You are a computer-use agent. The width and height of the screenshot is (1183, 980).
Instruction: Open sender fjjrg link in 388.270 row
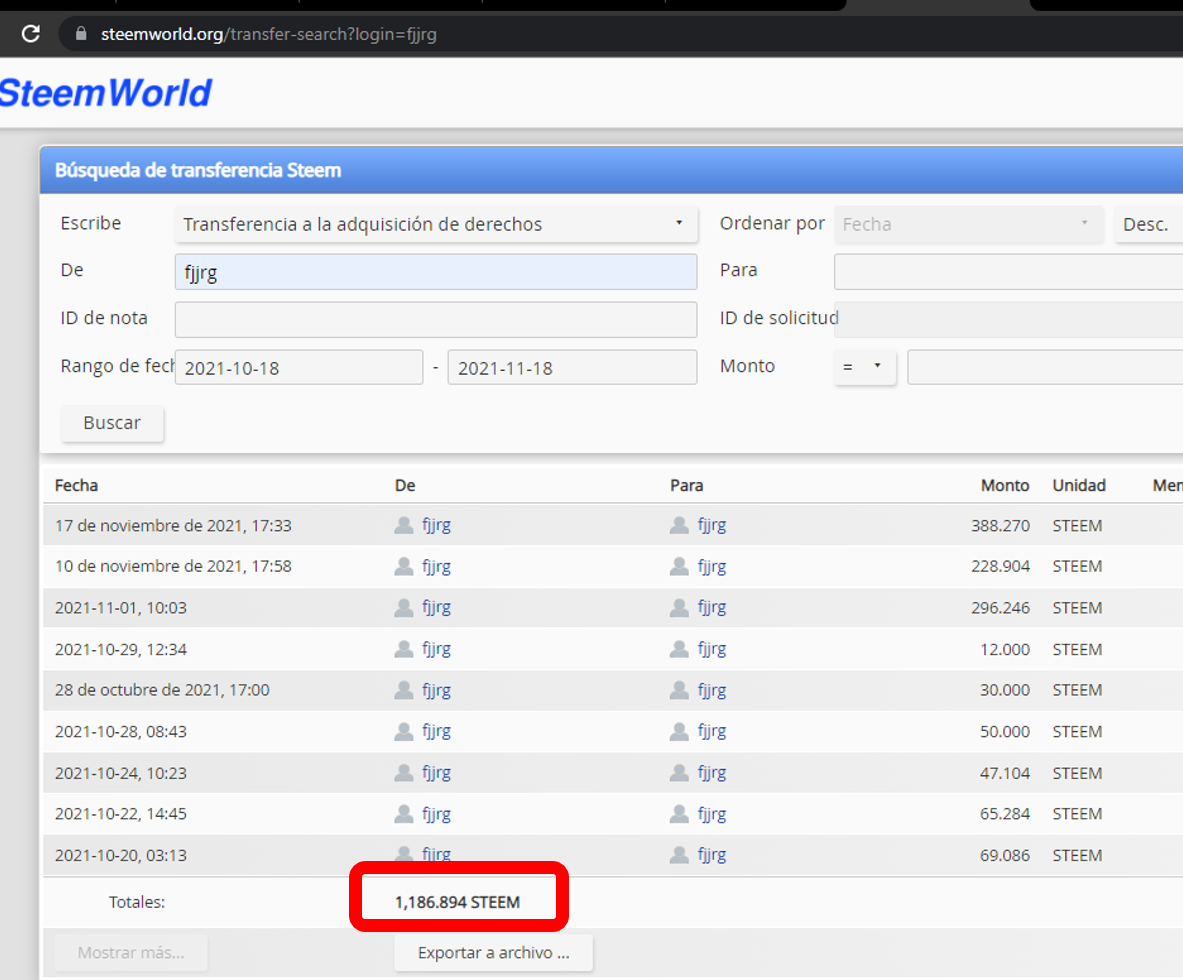coord(436,525)
